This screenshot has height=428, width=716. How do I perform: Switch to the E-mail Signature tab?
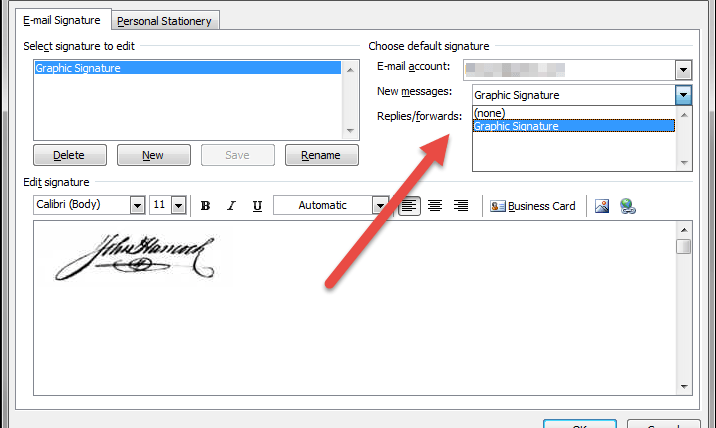pos(62,20)
